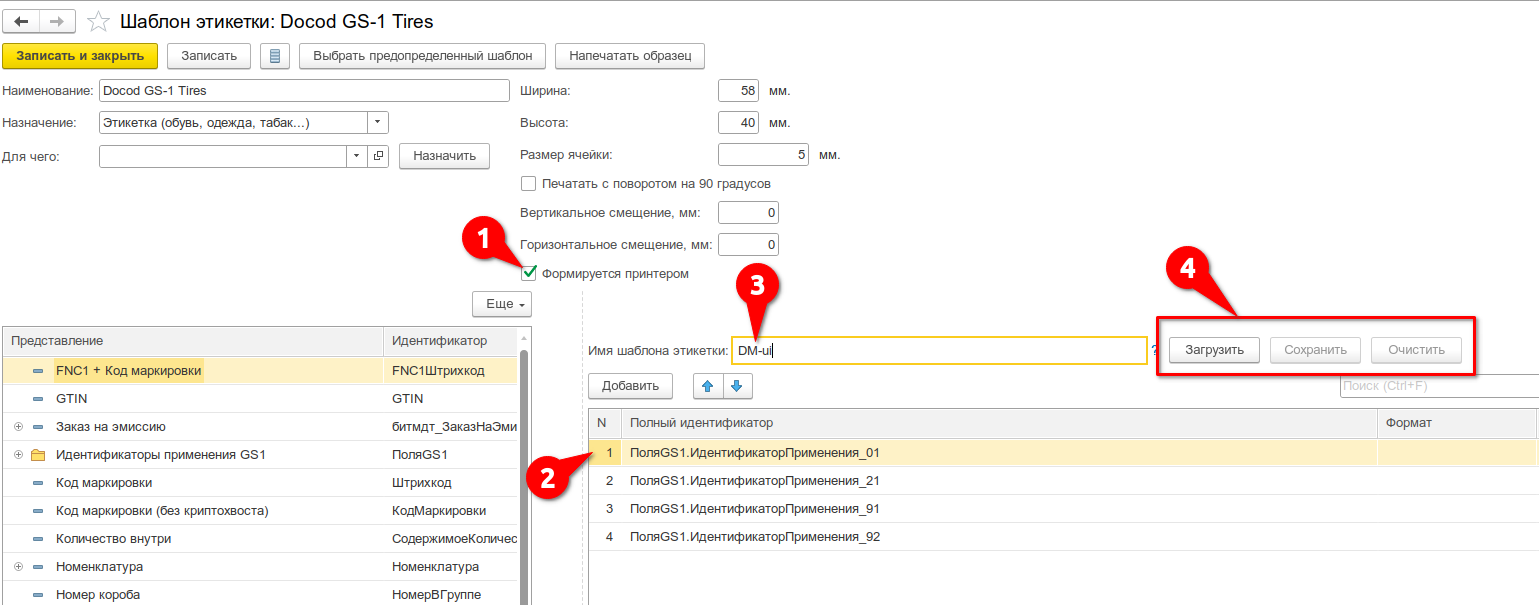Open the Для чего dropdown arrow

(x=358, y=156)
